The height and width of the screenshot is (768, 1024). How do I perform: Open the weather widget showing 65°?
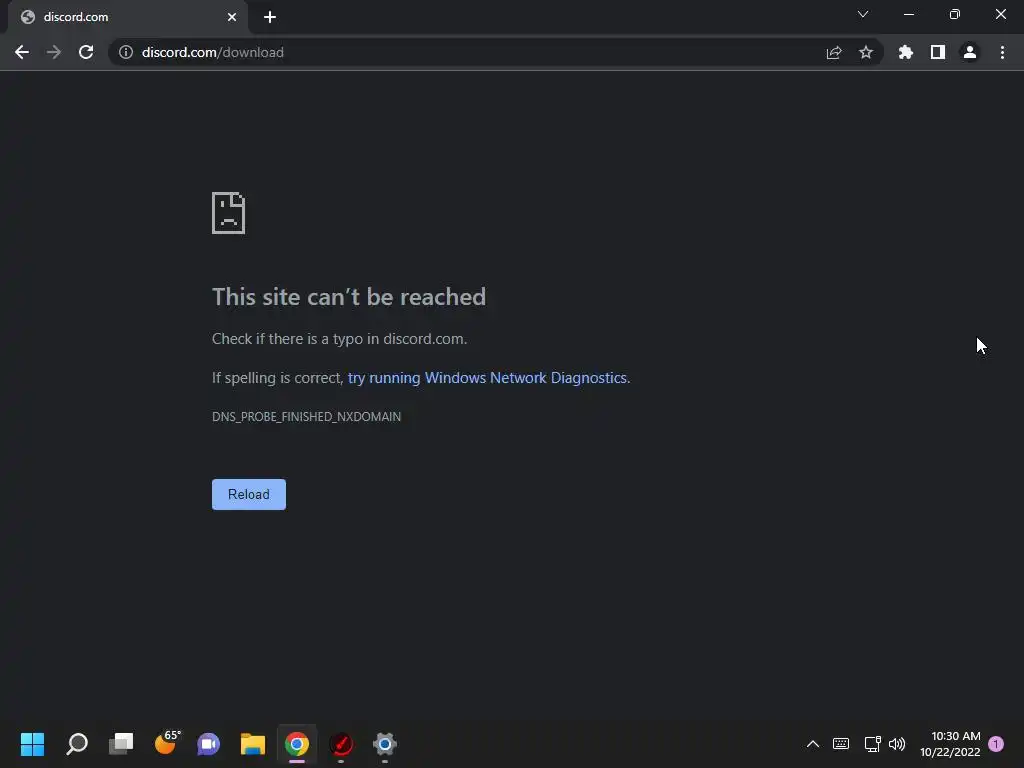[x=166, y=744]
